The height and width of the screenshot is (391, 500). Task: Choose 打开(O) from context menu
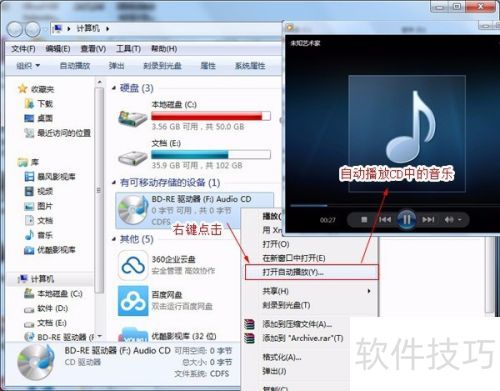point(276,244)
